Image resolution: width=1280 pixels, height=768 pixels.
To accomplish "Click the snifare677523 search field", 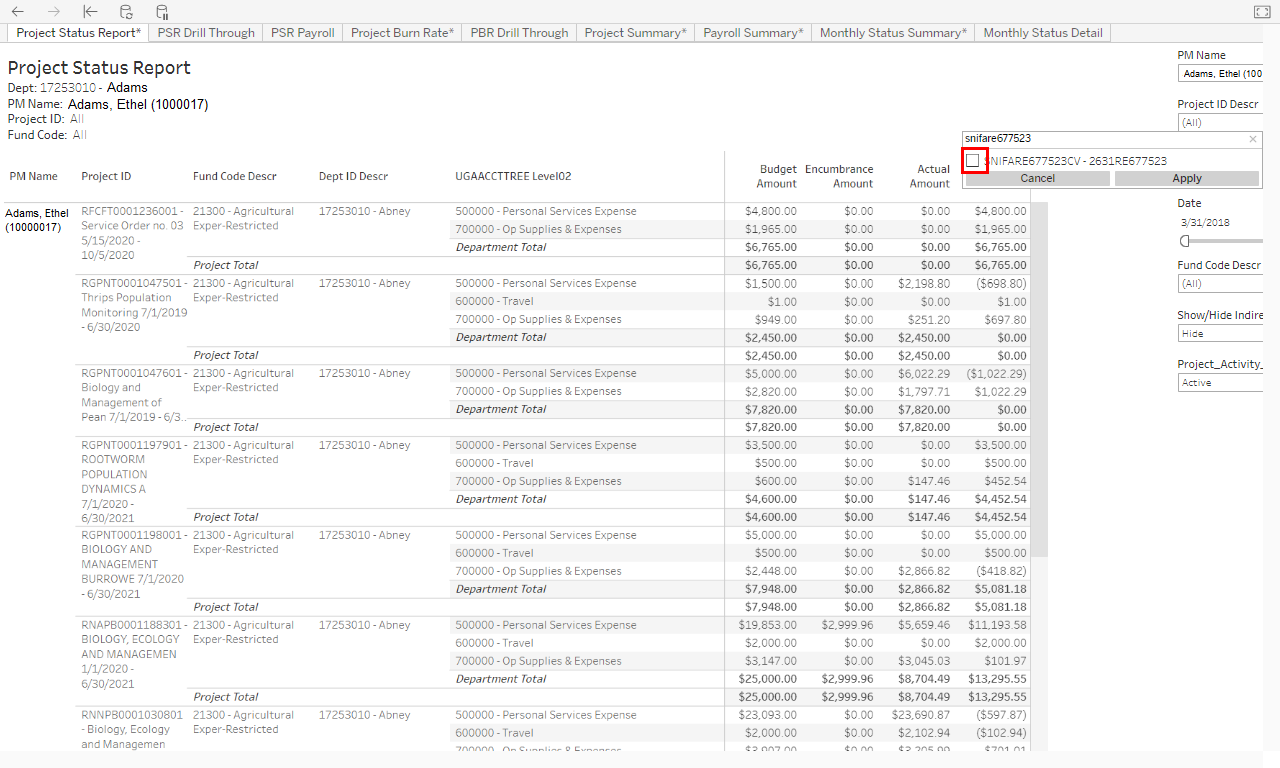I will click(x=1103, y=139).
